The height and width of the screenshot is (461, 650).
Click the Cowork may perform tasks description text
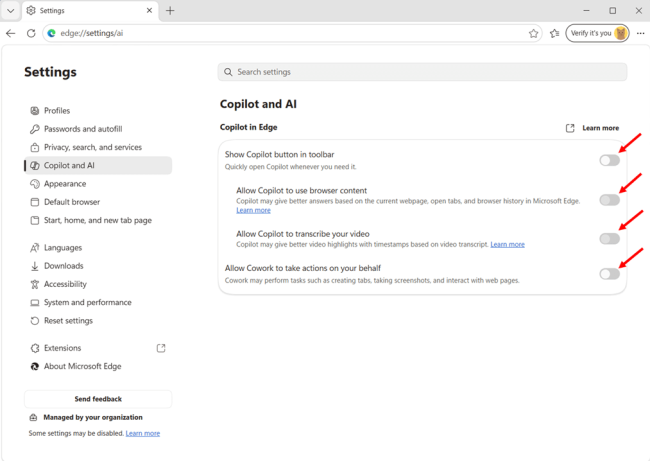tap(372, 280)
